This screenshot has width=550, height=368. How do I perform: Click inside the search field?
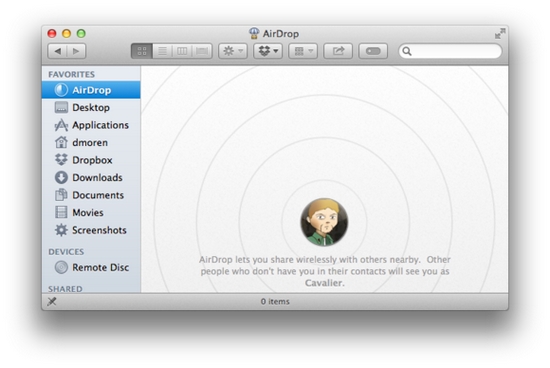point(450,51)
